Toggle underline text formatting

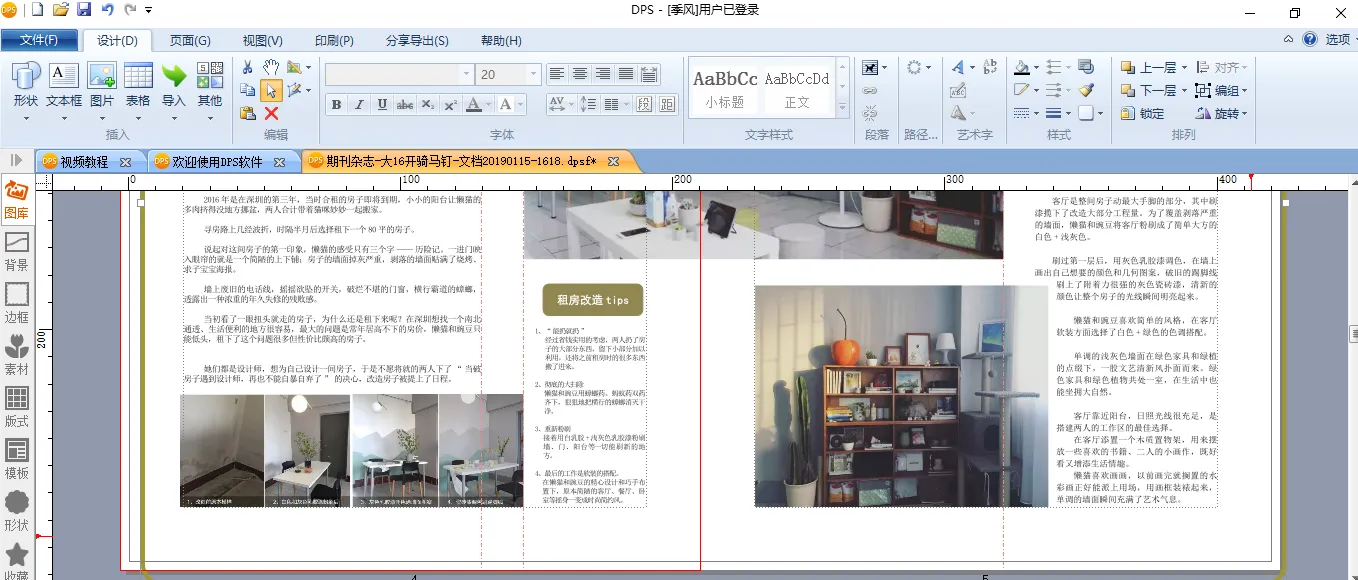coord(382,105)
